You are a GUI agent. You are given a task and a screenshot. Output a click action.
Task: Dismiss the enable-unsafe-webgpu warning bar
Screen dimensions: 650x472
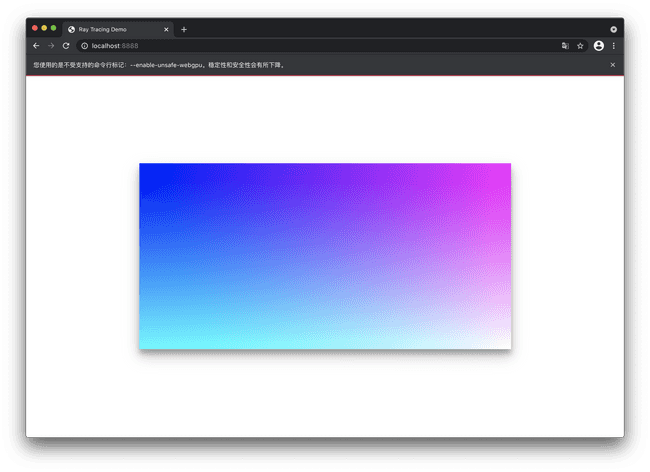[x=613, y=65]
